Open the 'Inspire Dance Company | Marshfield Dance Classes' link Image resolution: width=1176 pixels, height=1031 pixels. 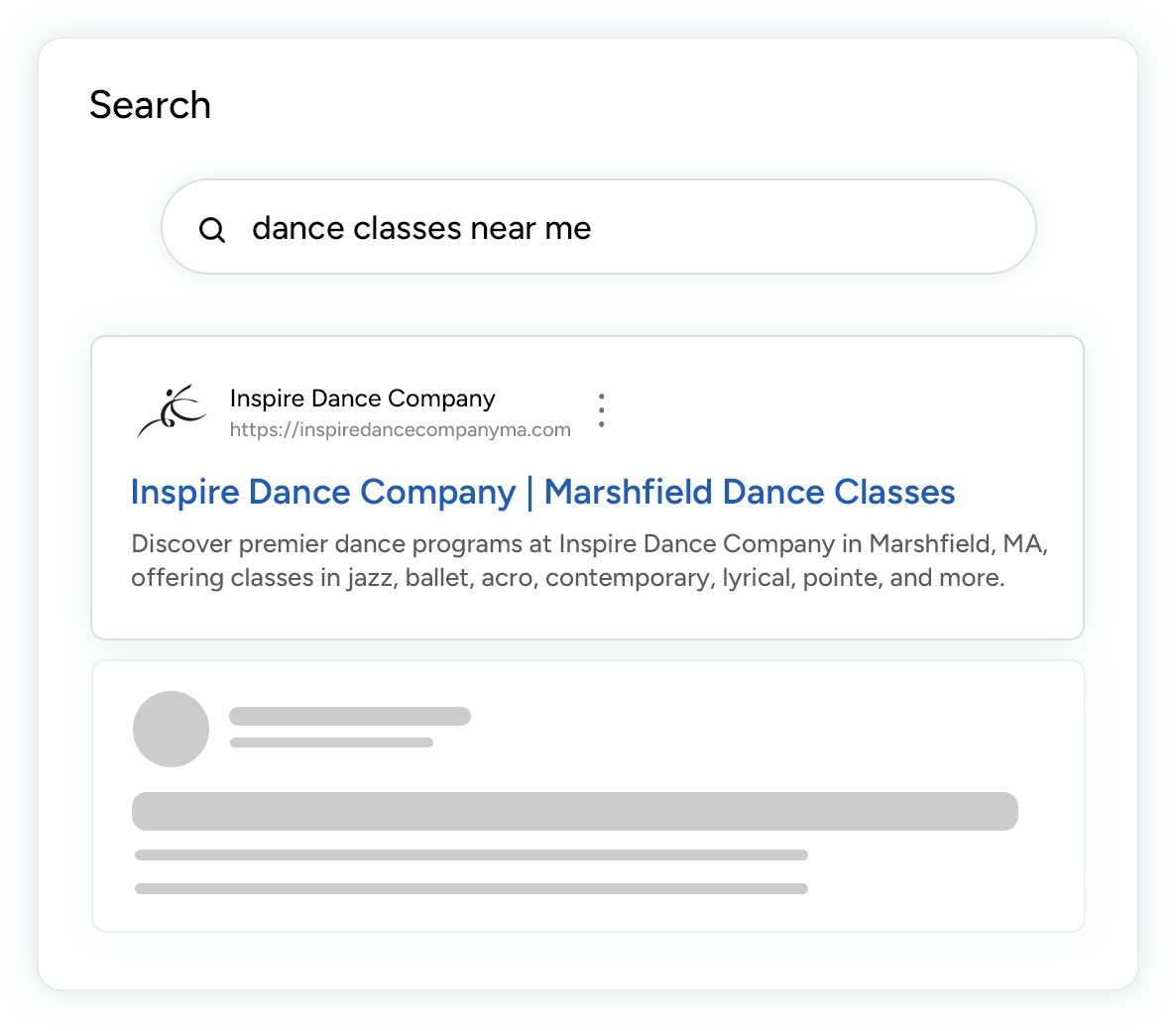pyautogui.click(x=542, y=493)
